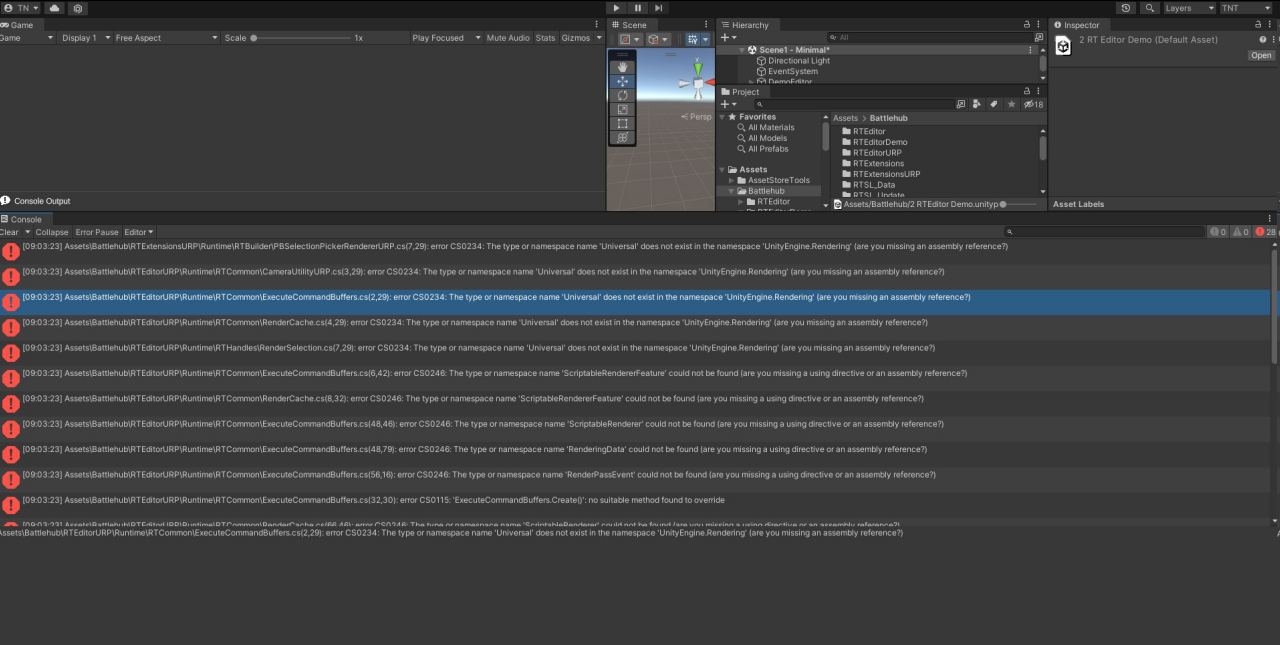Toggle Scene grid snapping button
This screenshot has width=1280, height=645.
693,39
